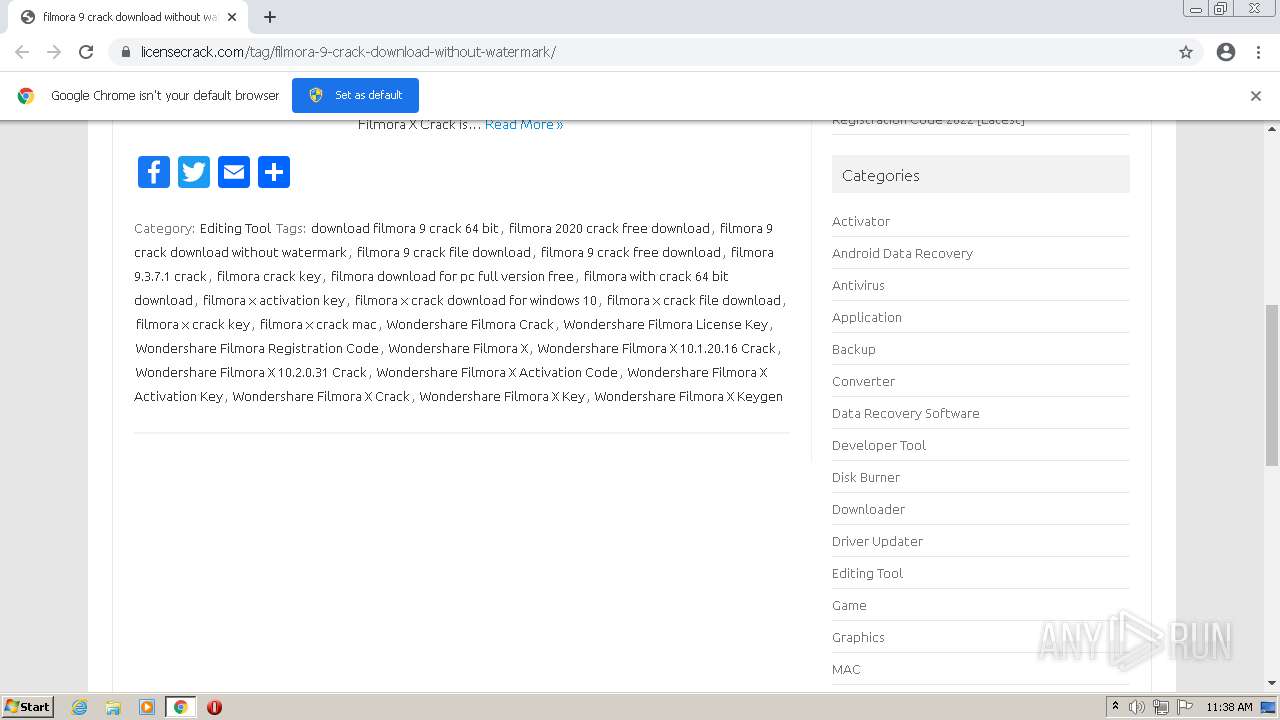The image size is (1280, 720).
Task: Go back with browser back arrow
Action: [22, 52]
